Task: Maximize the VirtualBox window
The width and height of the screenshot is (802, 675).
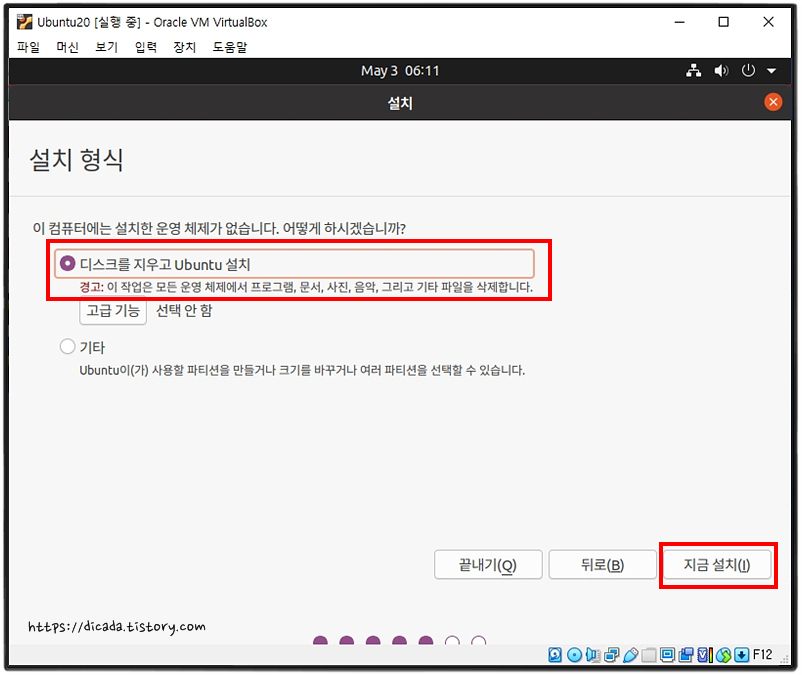Action: tap(723, 22)
